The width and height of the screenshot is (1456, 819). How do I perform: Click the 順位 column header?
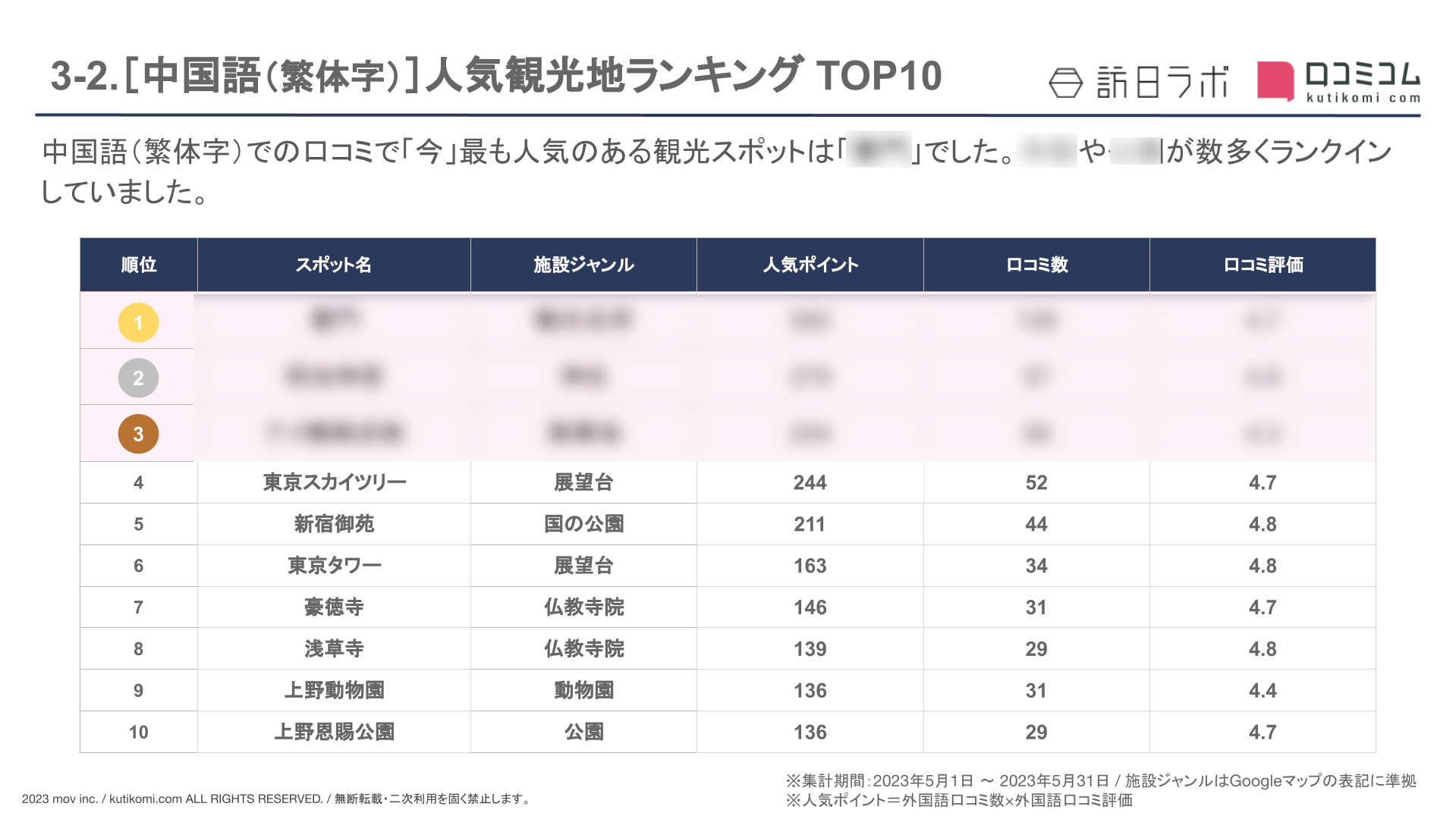(139, 265)
